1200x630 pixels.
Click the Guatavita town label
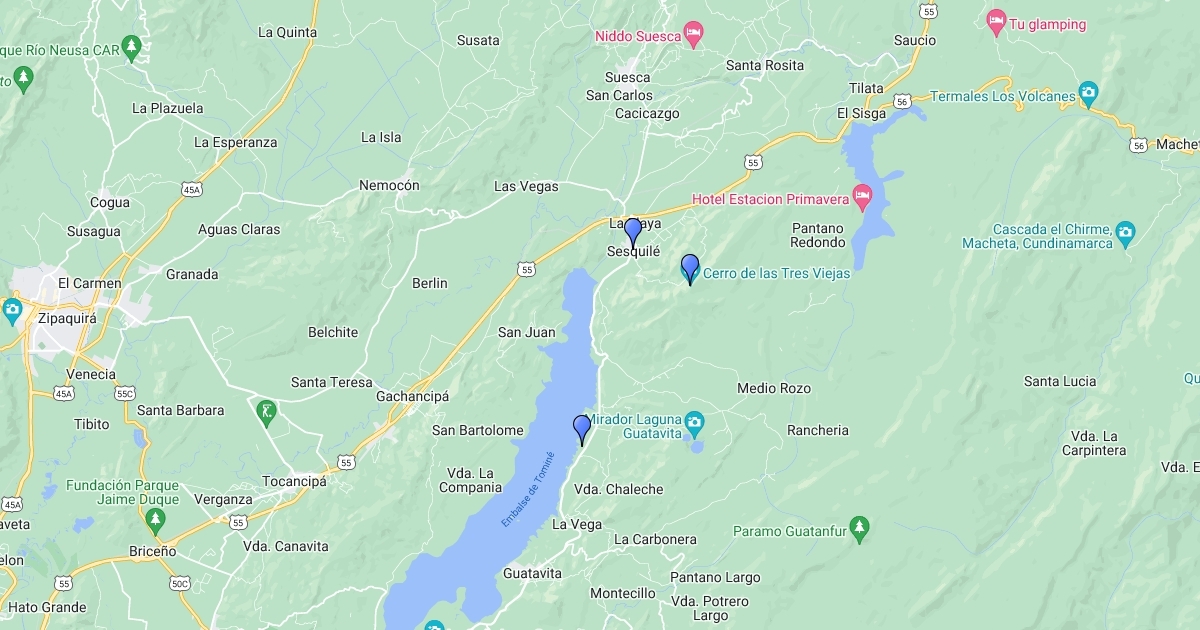[x=532, y=573]
